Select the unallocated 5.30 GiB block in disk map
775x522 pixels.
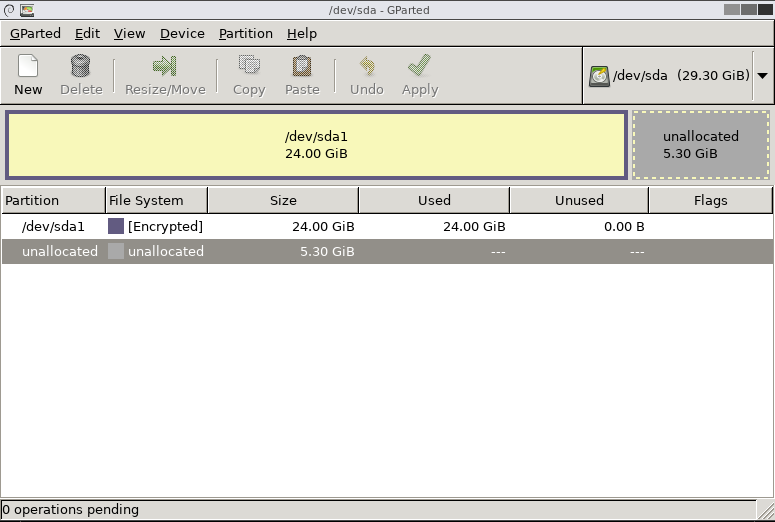[701, 145]
